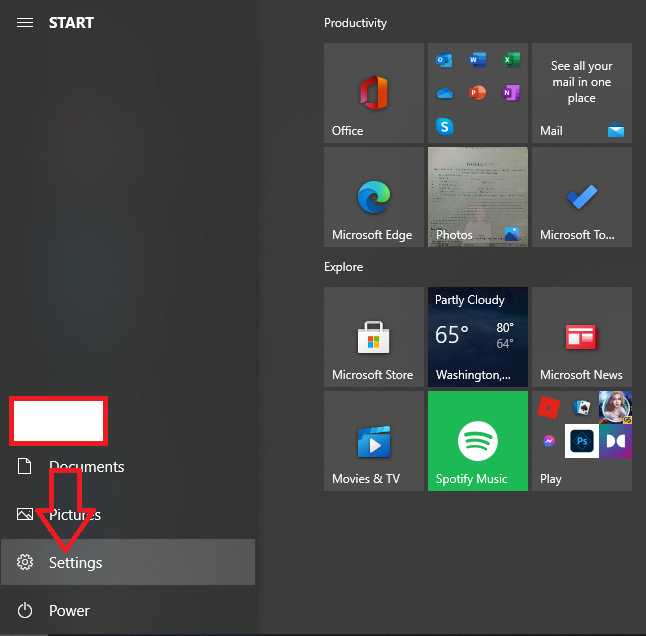Image resolution: width=646 pixels, height=636 pixels.
Task: Click the hamburger menu icon beside START
Action: (25, 23)
